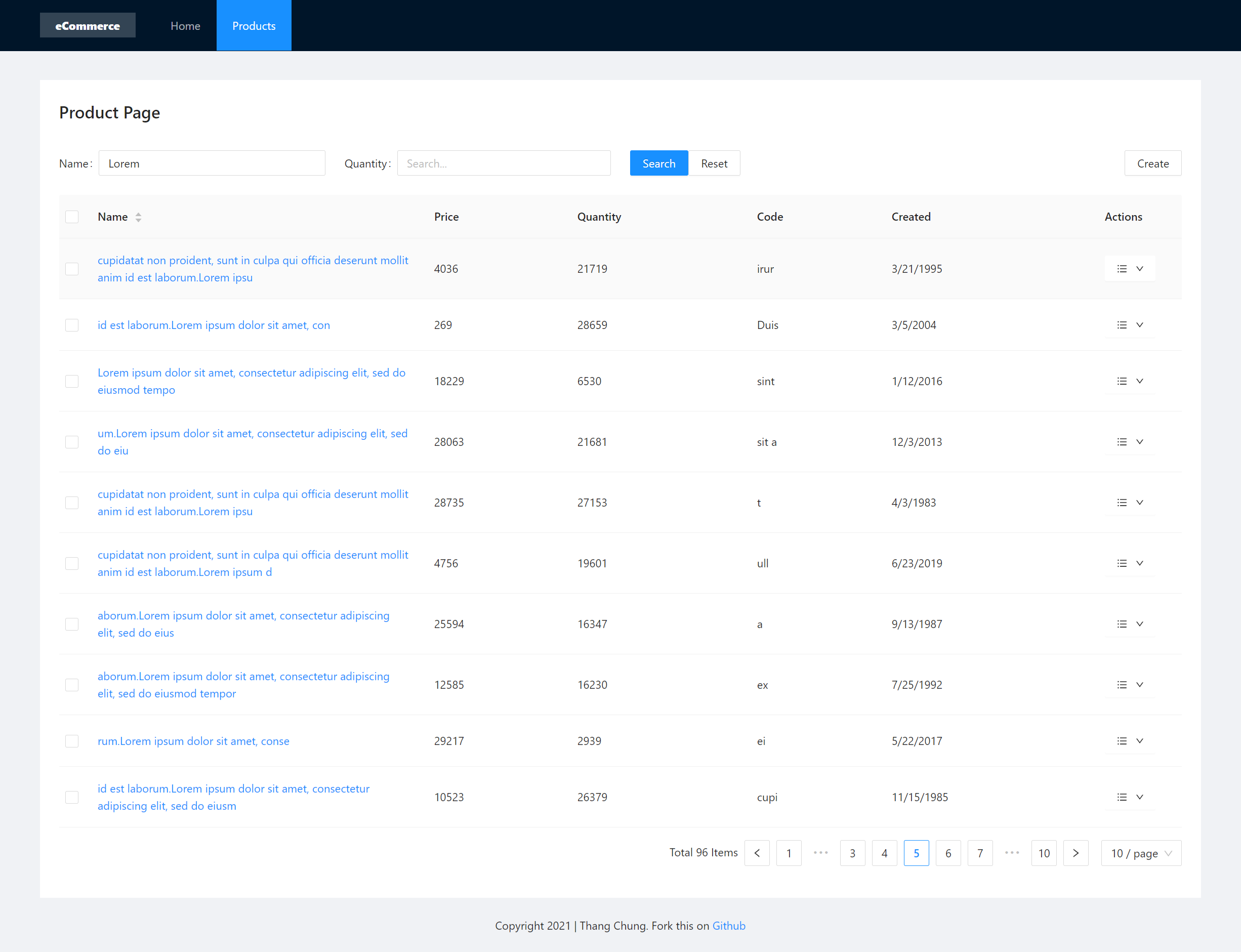1241x952 pixels.
Task: Select the Products navigation tab
Action: [x=254, y=25]
